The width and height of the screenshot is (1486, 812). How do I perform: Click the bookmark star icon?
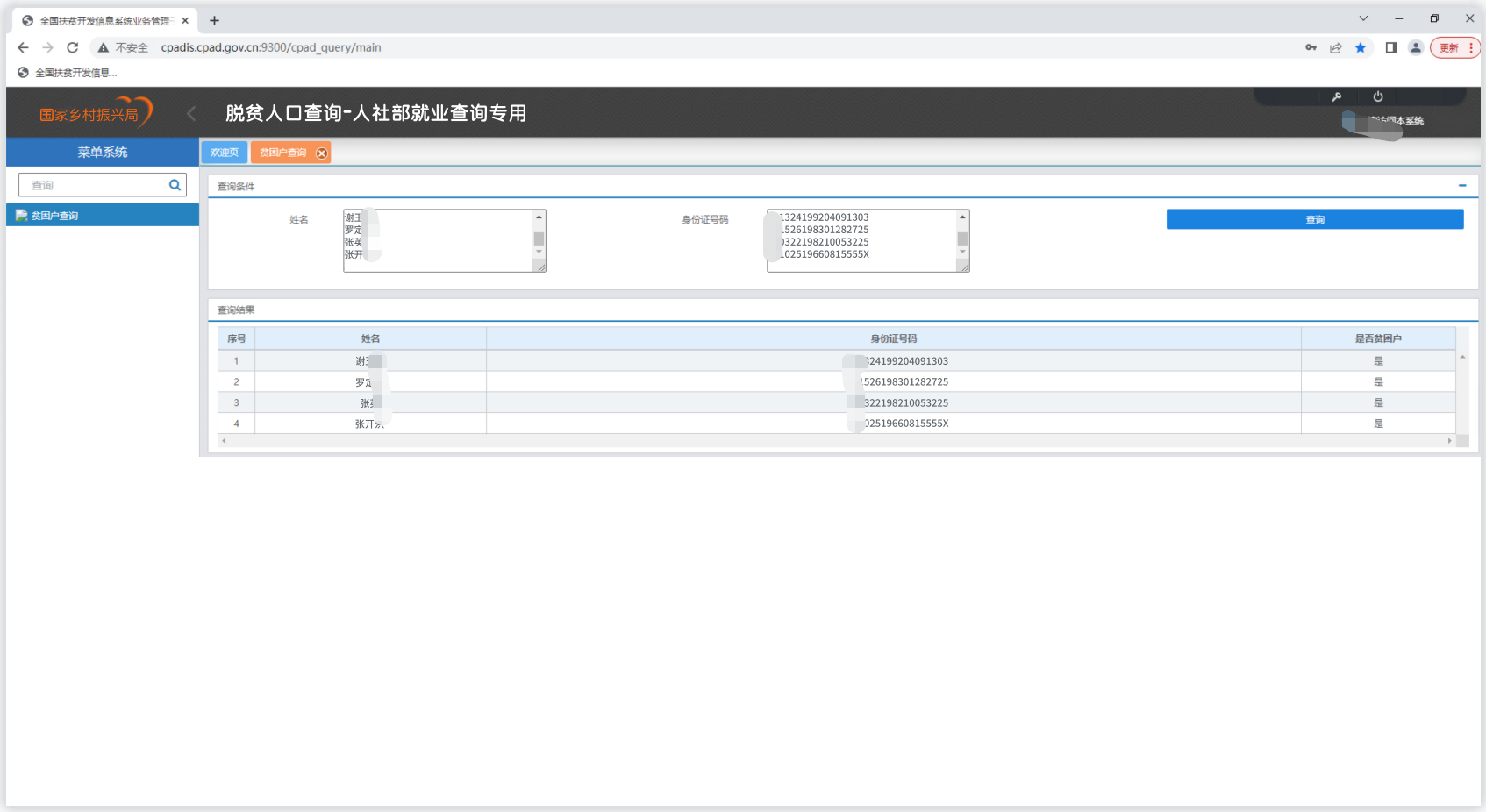(x=1361, y=47)
